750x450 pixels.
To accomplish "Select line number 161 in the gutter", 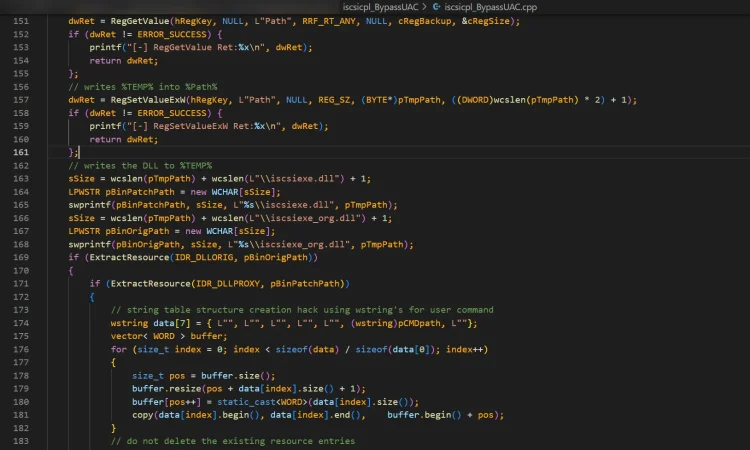I will [21, 152].
